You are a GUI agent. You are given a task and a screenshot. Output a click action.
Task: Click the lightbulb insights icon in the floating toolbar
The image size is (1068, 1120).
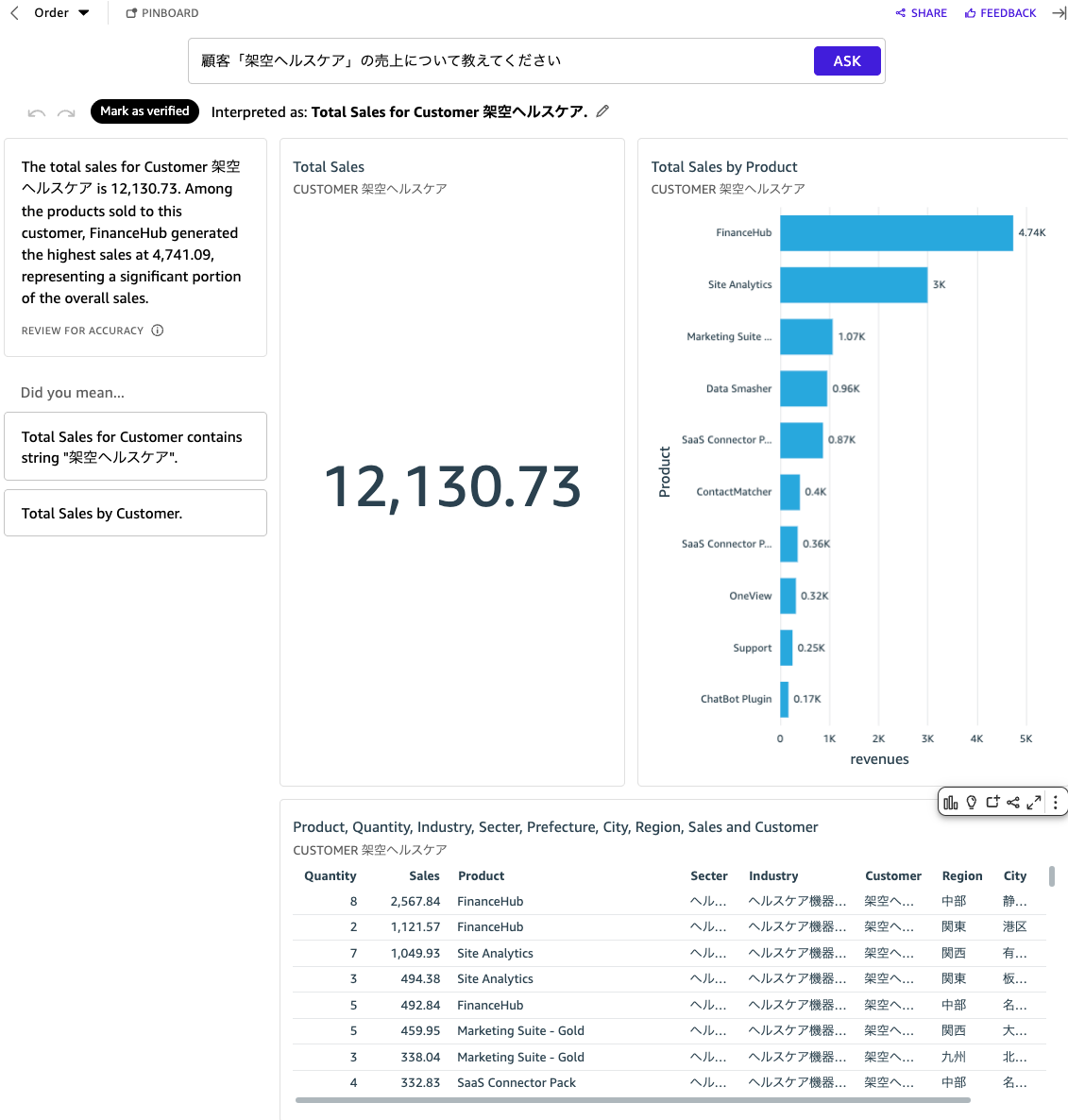coord(973,802)
